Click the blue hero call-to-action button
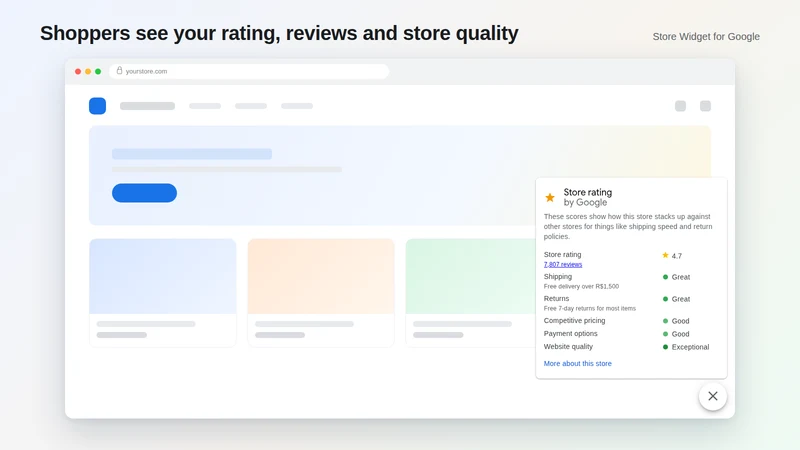This screenshot has height=450, width=800. pos(144,193)
